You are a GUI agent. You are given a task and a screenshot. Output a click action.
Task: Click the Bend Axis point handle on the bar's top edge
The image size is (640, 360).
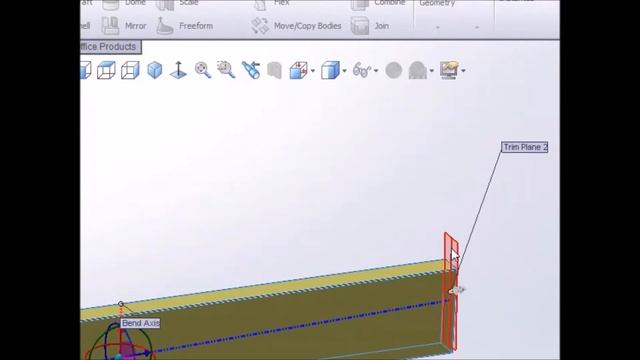121,304
